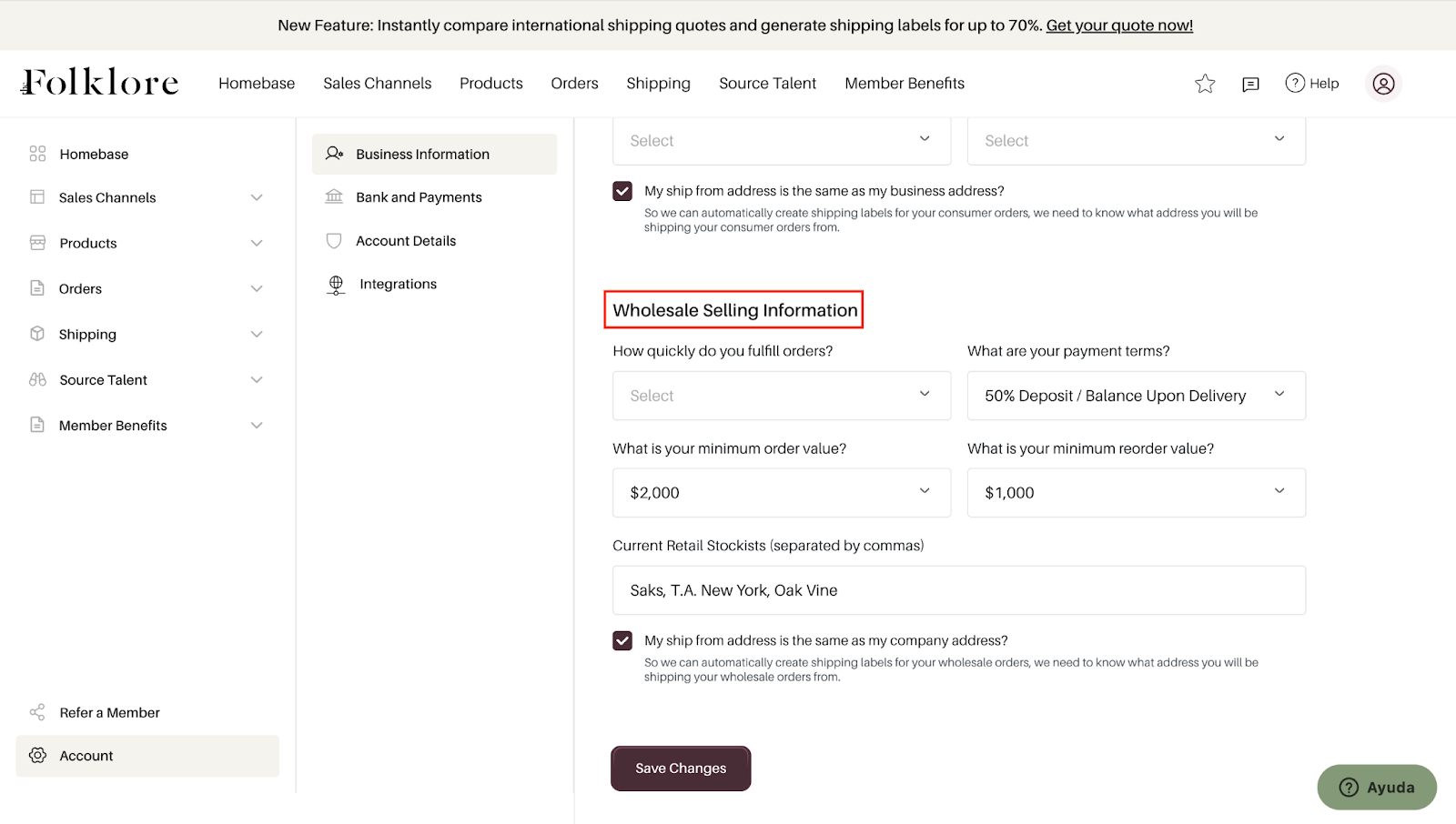1456x824 pixels.
Task: Click the Current Retail Stockists text field
Action: 958,590
